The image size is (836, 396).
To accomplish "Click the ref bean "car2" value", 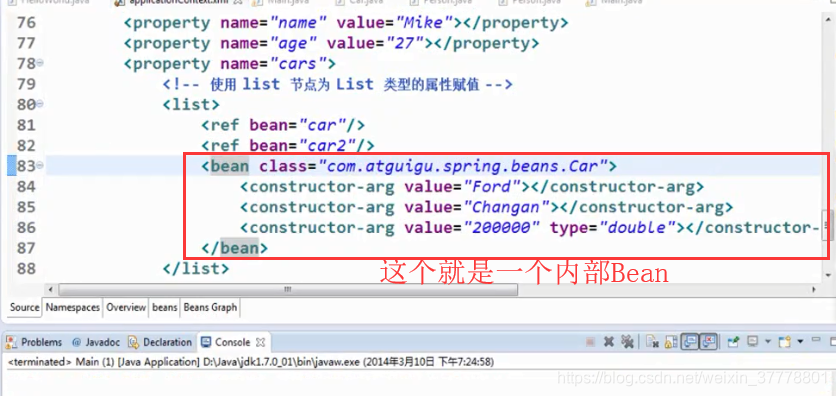I will (x=327, y=146).
